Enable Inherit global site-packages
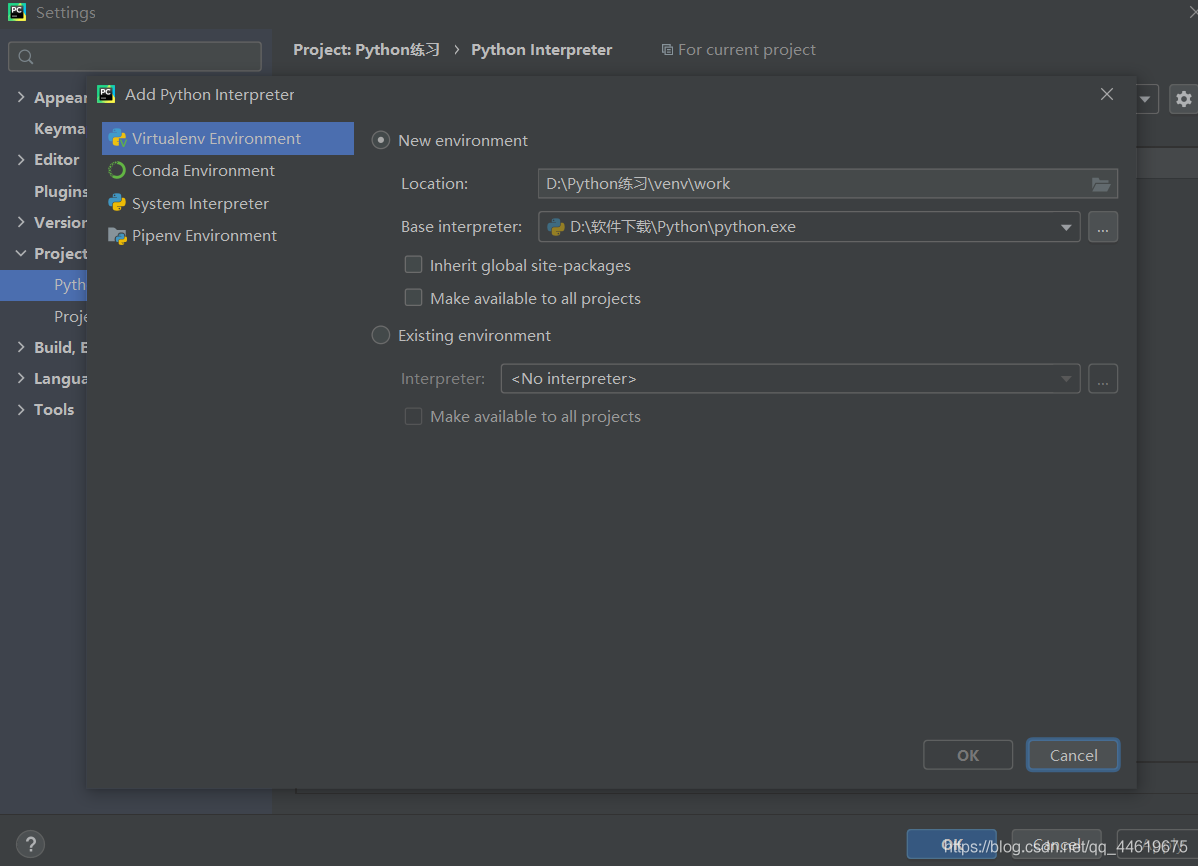The width and height of the screenshot is (1198, 866). pos(413,264)
